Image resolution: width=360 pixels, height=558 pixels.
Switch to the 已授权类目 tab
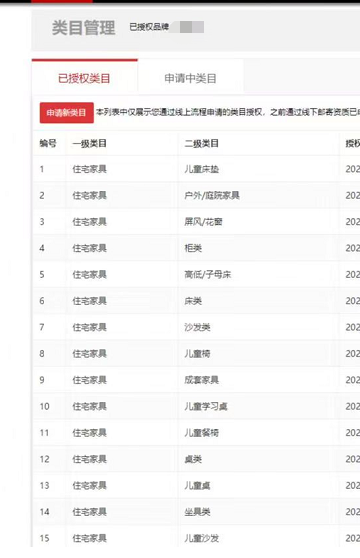84,78
